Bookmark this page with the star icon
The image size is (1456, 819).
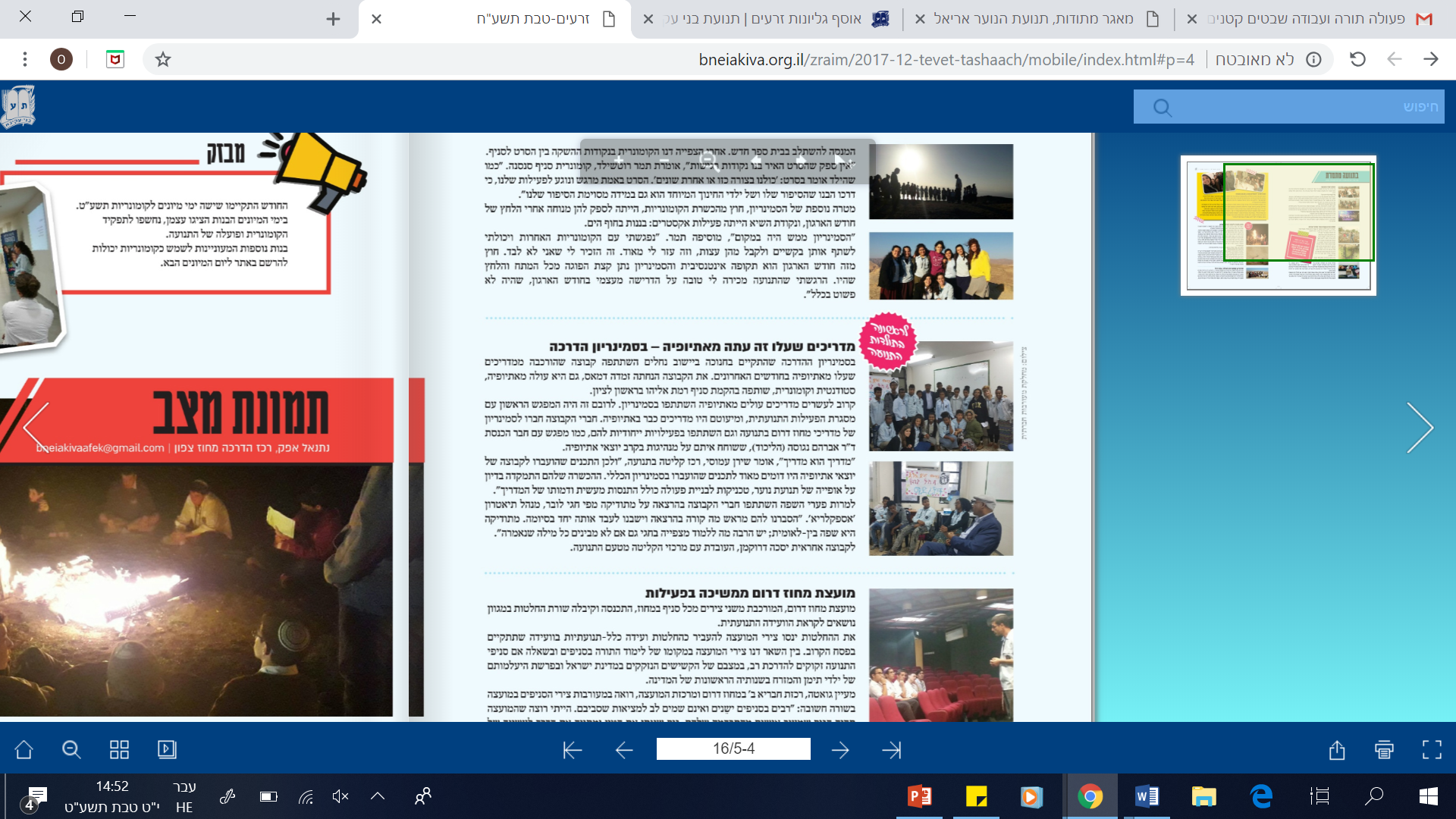163,59
